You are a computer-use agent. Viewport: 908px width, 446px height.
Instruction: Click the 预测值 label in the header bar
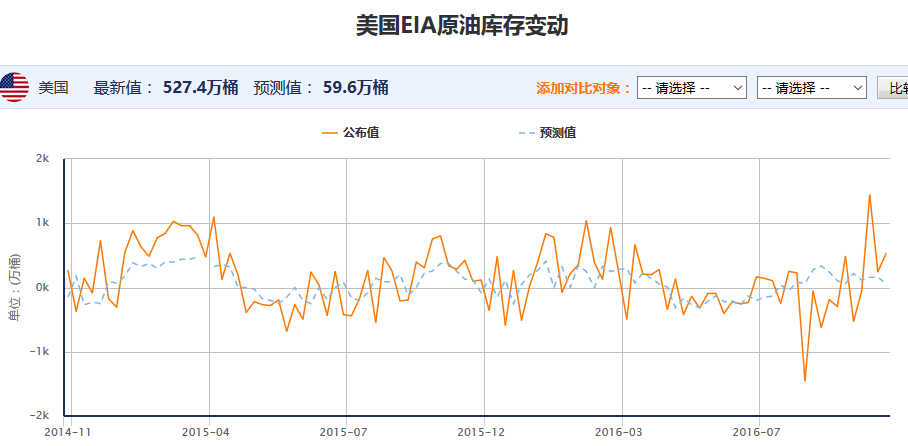pyautogui.click(x=285, y=88)
